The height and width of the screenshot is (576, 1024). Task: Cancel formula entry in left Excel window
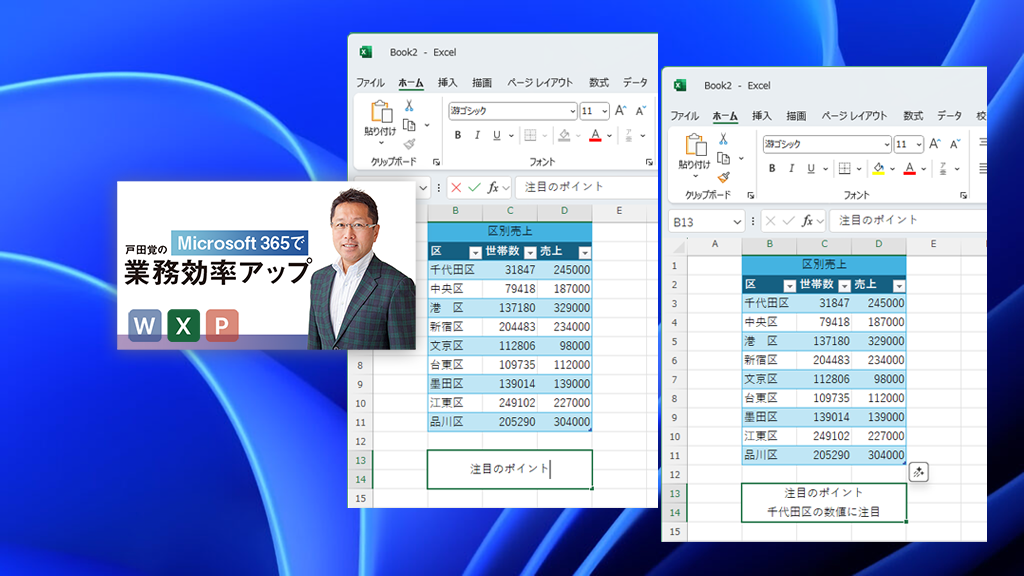(456, 187)
